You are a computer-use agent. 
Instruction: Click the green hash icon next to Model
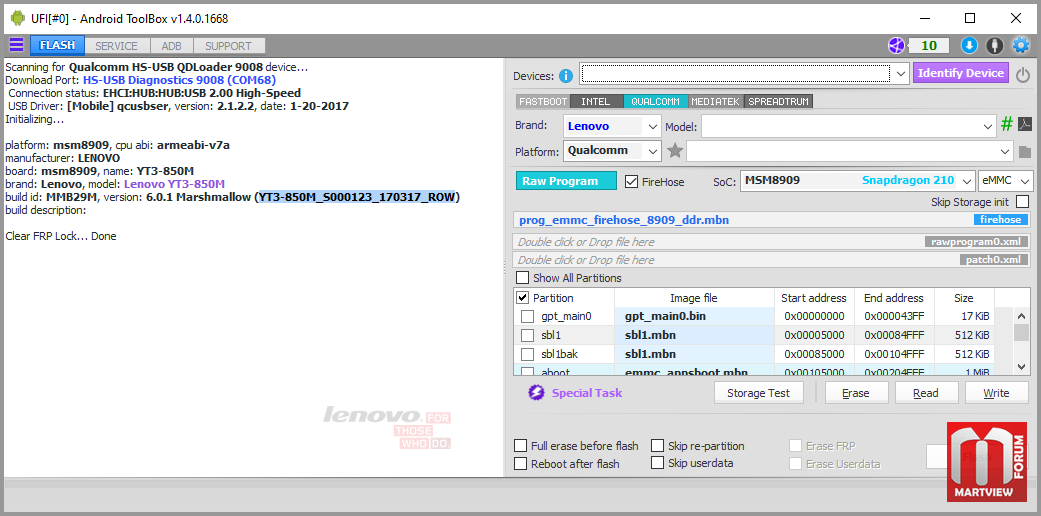1007,124
